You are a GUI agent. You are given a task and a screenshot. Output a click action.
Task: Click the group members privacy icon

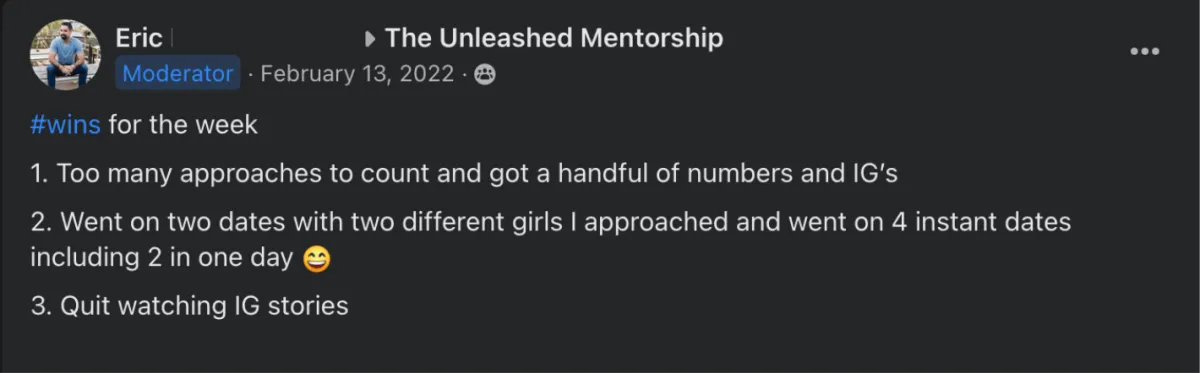(484, 74)
